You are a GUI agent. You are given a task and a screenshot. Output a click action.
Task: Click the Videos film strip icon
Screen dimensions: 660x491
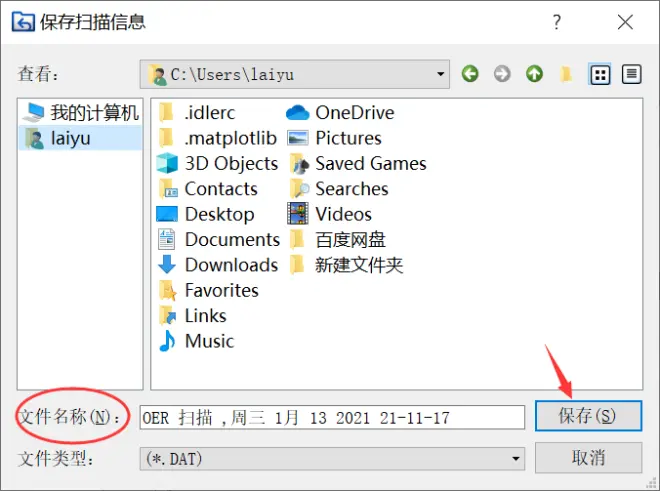point(298,213)
